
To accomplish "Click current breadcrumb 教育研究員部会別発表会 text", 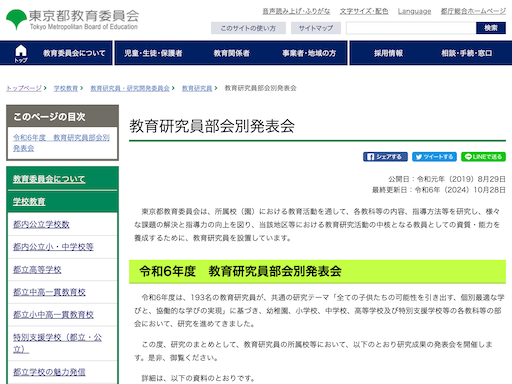I will (x=260, y=88).
